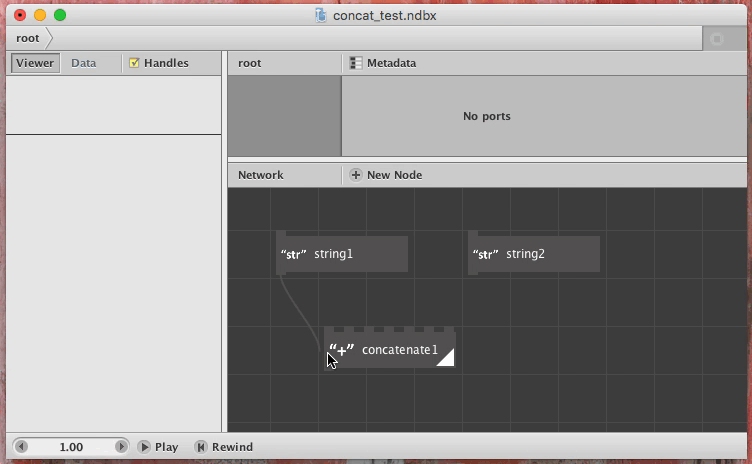The height and width of the screenshot is (464, 752).
Task: Switch to the Data tab
Action: pos(83,63)
